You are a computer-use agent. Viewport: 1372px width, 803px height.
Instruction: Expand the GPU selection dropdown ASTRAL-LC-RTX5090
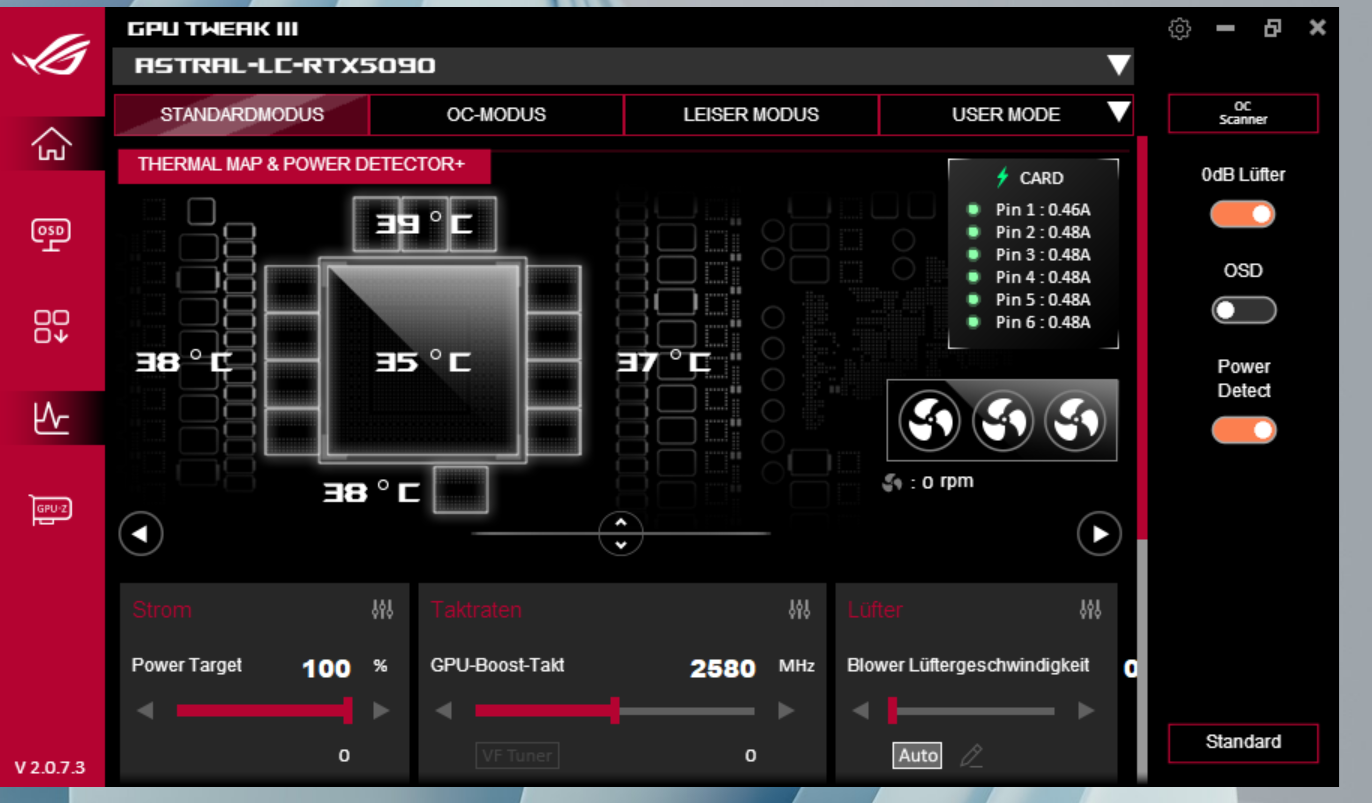pos(1119,66)
